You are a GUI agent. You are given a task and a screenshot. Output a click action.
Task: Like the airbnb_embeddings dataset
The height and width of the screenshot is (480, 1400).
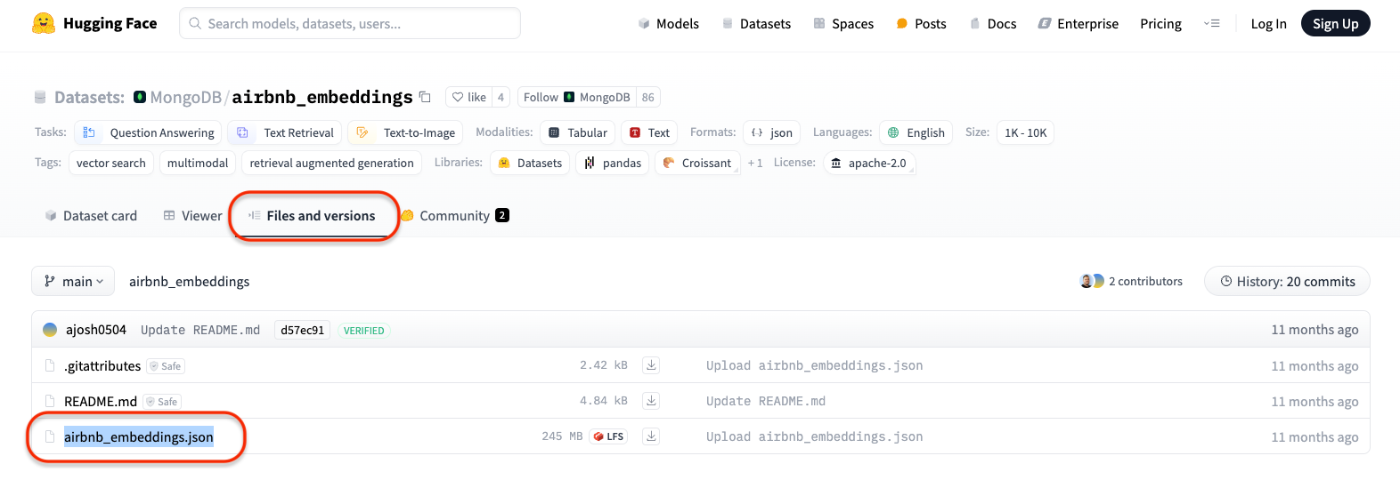[x=468, y=97]
